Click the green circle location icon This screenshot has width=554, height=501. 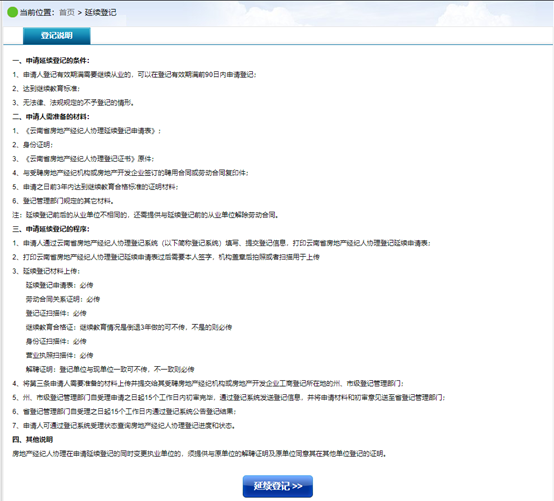point(12,12)
